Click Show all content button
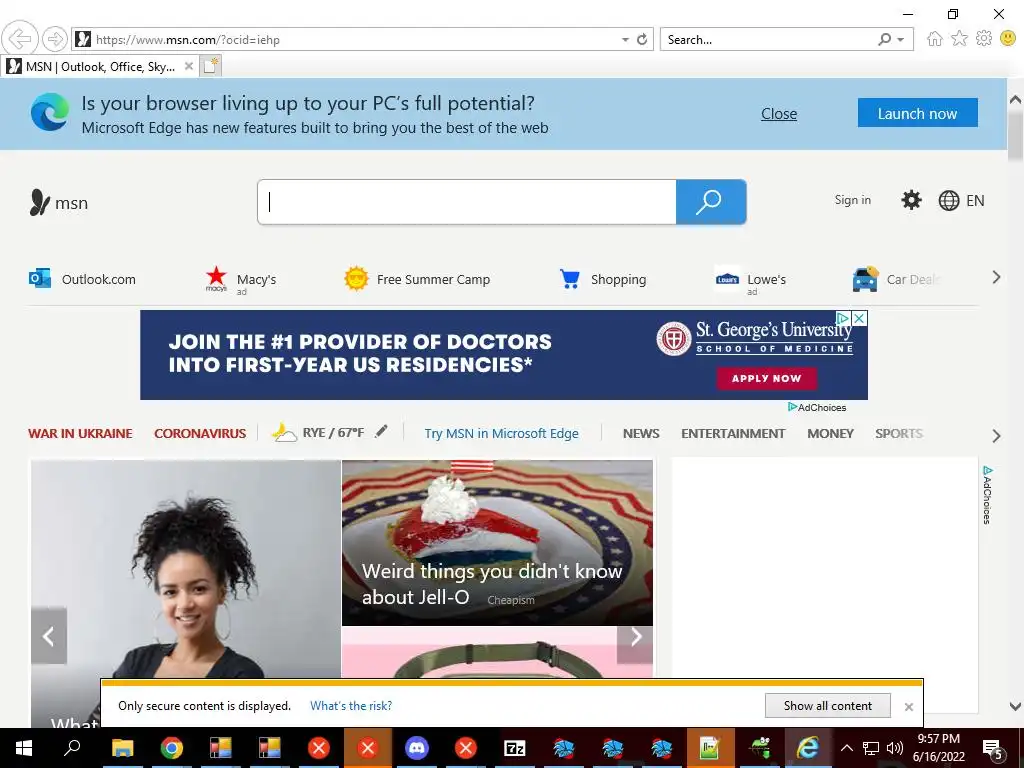The image size is (1024, 768). pos(827,705)
